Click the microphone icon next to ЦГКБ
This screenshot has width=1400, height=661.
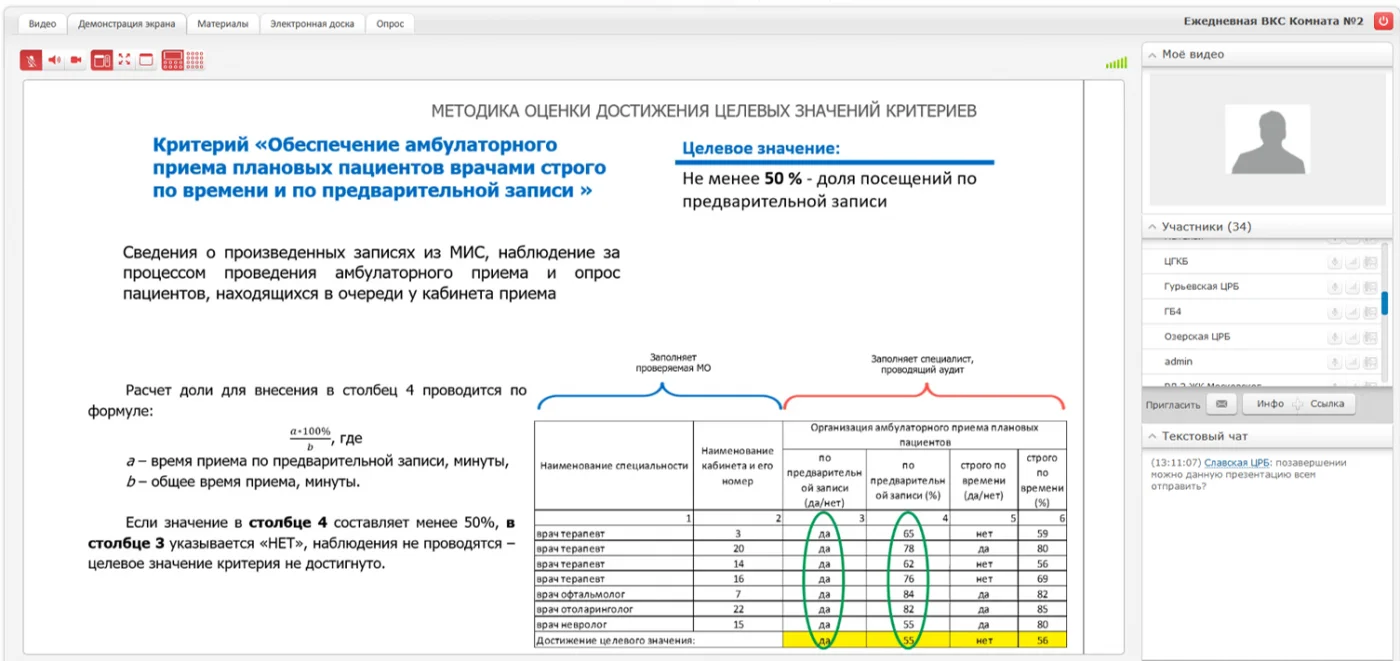pos(1333,262)
